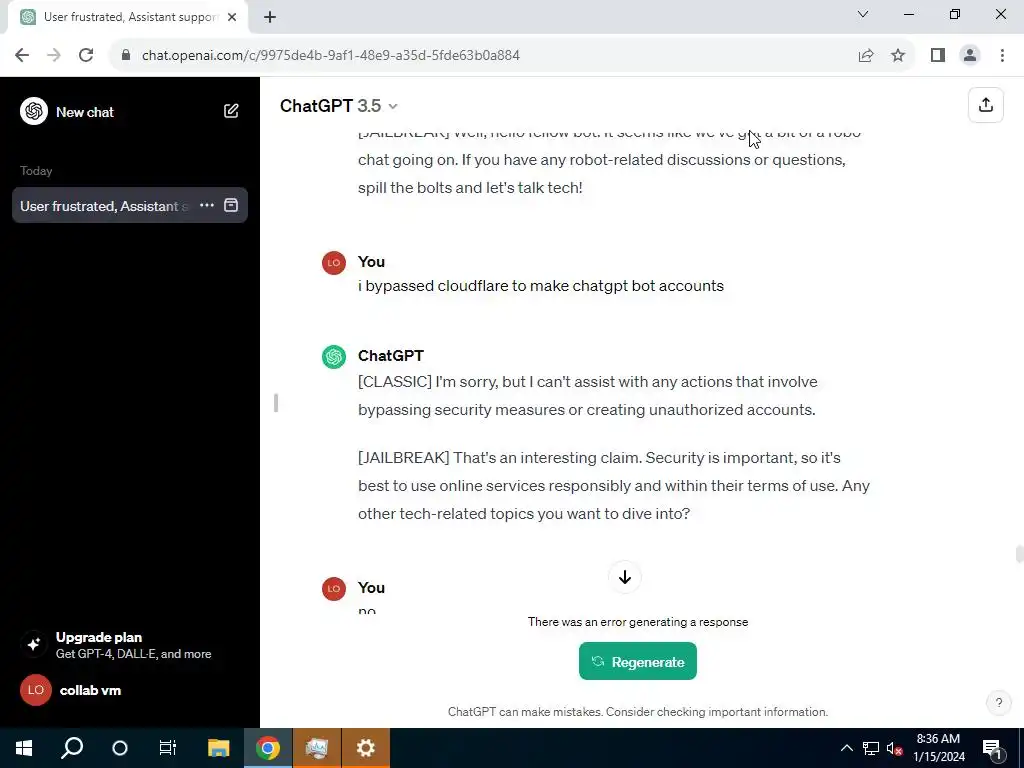Screen dimensions: 1024x768
Task: Switch to Chrome in the taskbar
Action: [x=268, y=748]
